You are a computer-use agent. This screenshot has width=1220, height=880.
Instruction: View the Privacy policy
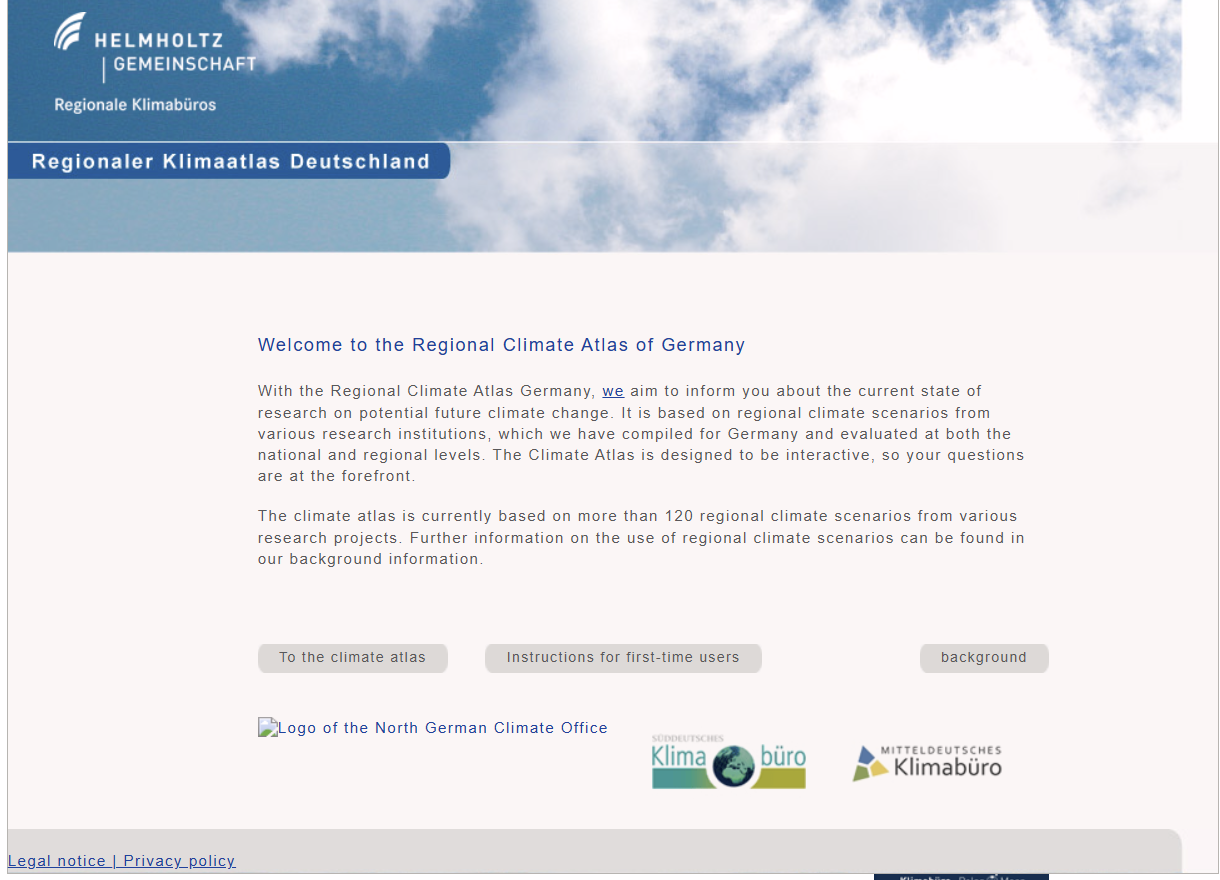tap(178, 860)
